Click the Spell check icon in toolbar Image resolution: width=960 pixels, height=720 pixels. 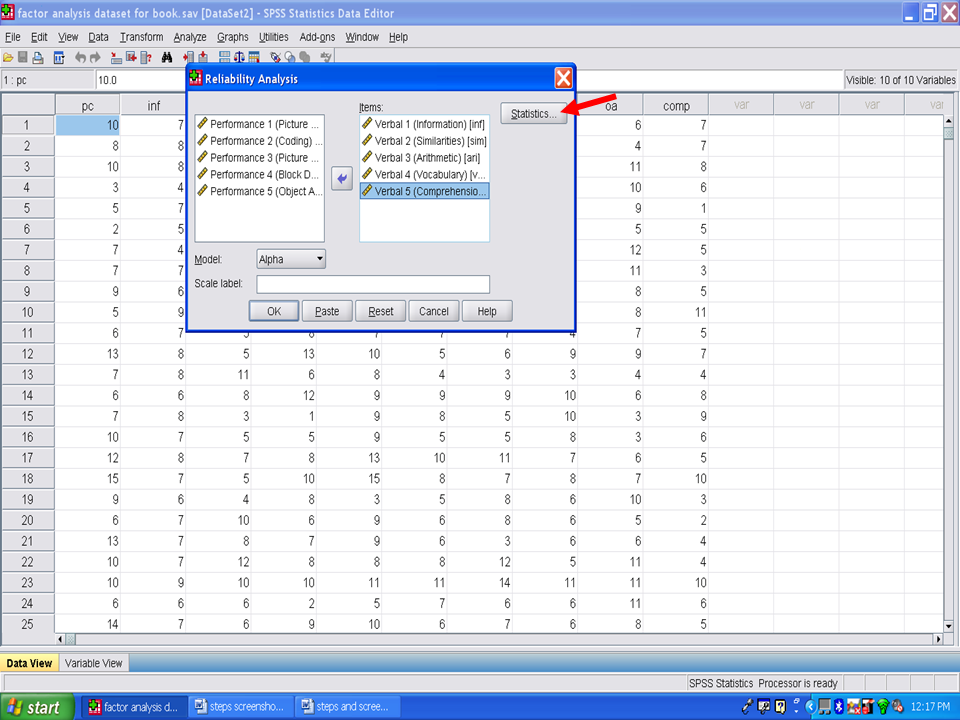tap(325, 57)
